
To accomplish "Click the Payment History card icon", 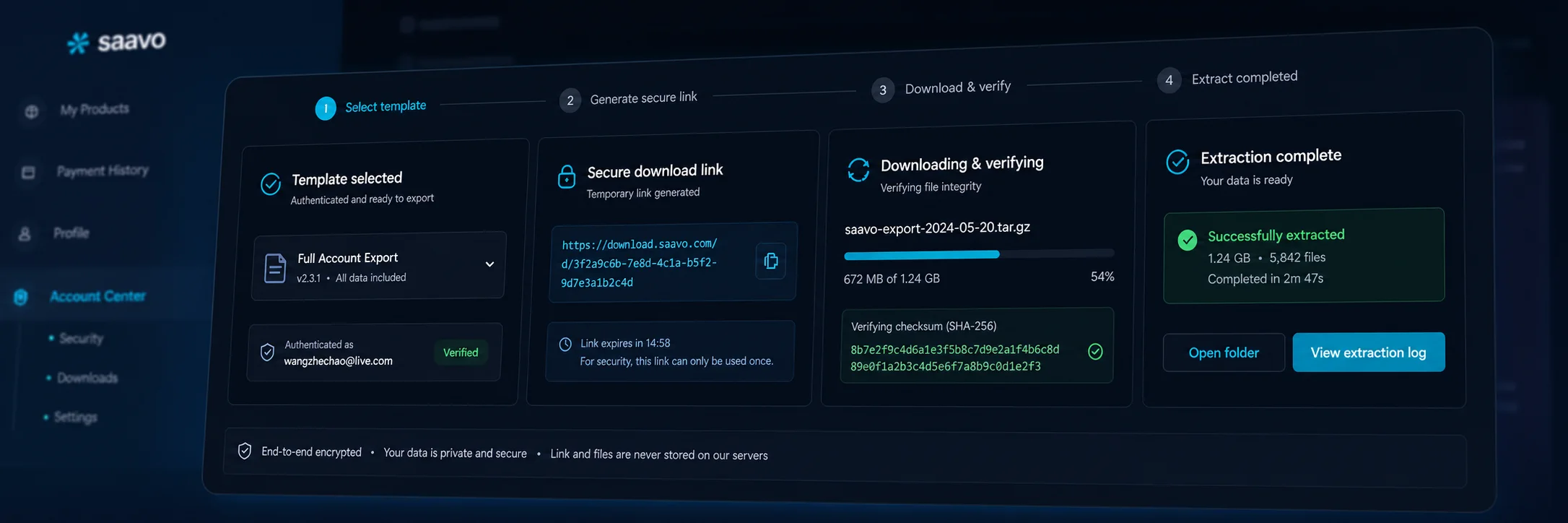I will [28, 173].
